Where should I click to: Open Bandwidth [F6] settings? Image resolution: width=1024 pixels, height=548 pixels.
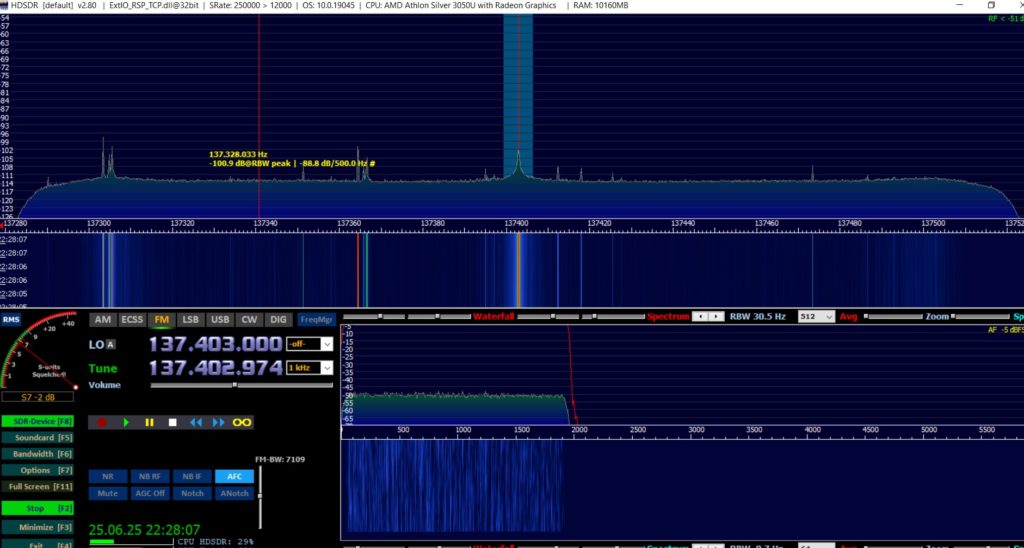(x=38, y=454)
